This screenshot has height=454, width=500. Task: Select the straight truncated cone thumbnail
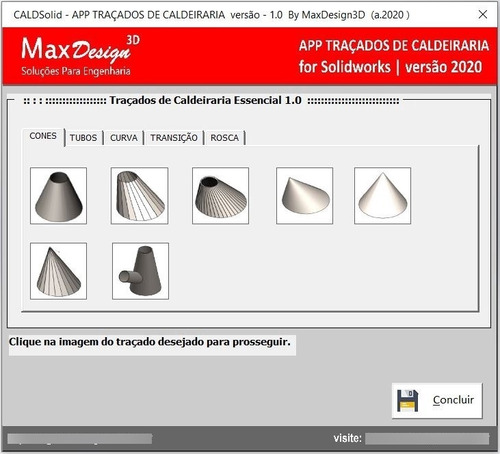pos(58,196)
